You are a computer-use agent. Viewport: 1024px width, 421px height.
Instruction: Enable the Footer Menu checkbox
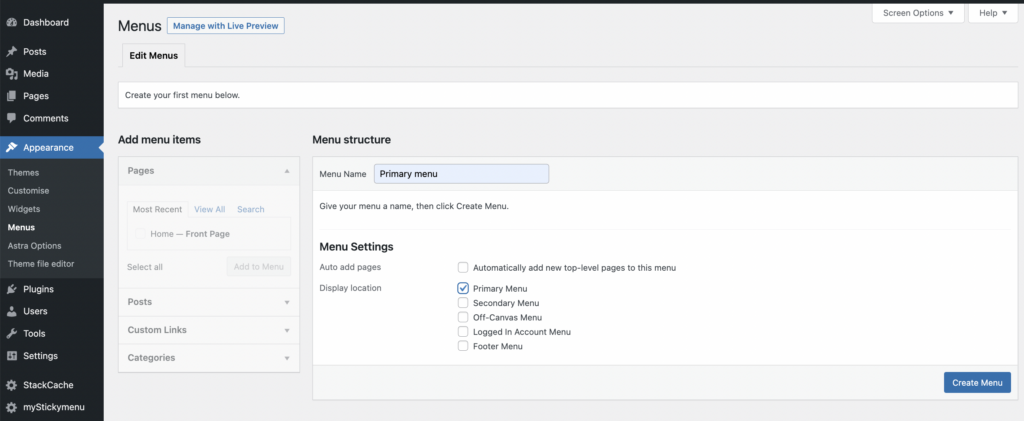[x=463, y=346]
